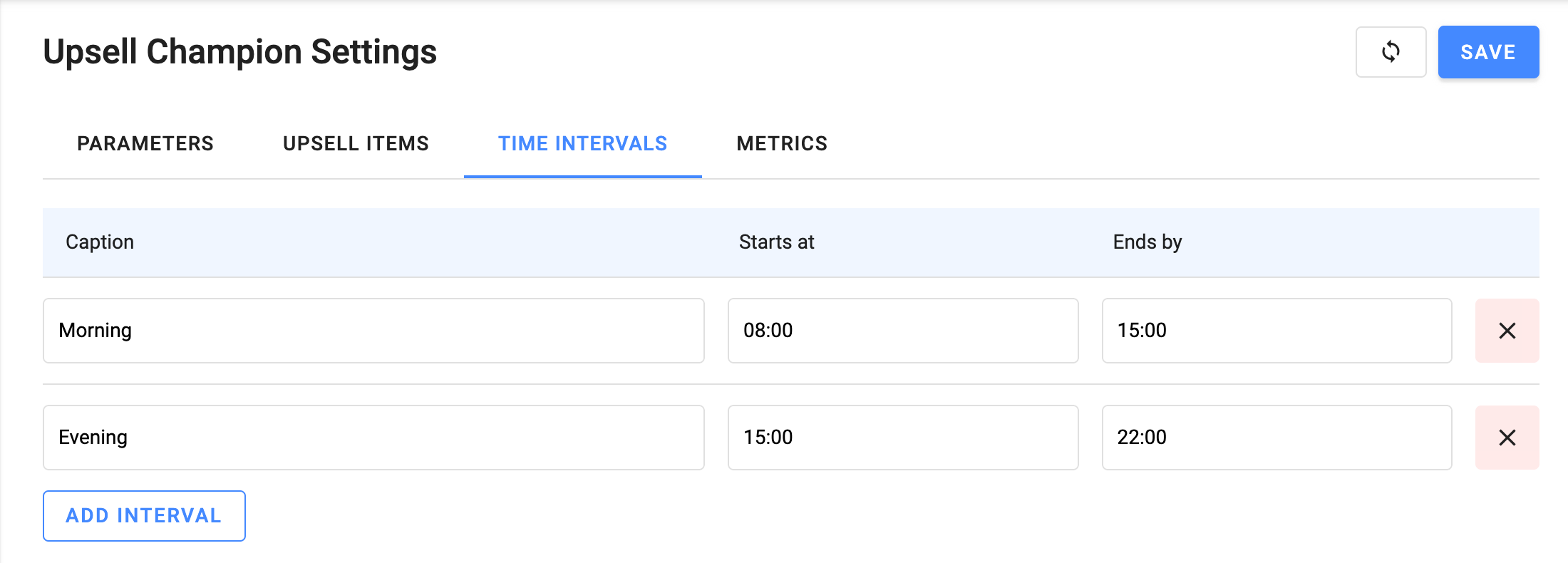Screen dimensions: 1568x563
Task: Focus the Morning start time 08:00
Action: 902,331
